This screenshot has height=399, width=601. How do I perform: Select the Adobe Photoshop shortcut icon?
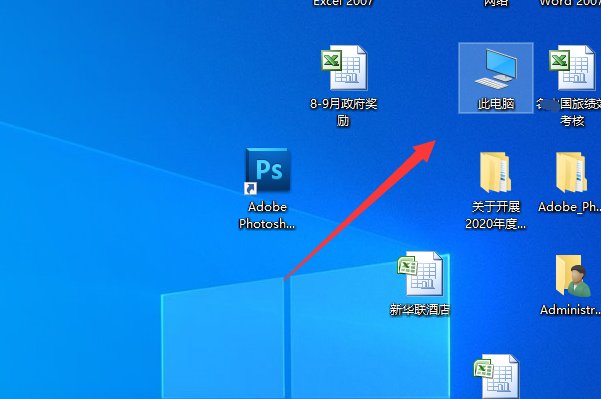pos(268,171)
